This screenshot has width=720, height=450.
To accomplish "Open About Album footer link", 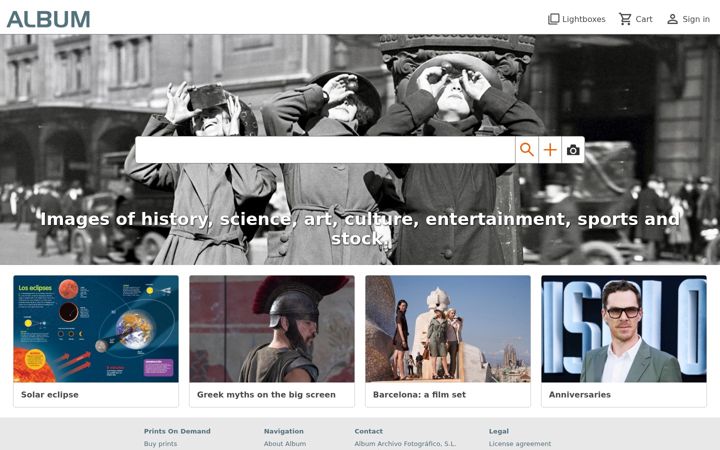I will [x=285, y=444].
